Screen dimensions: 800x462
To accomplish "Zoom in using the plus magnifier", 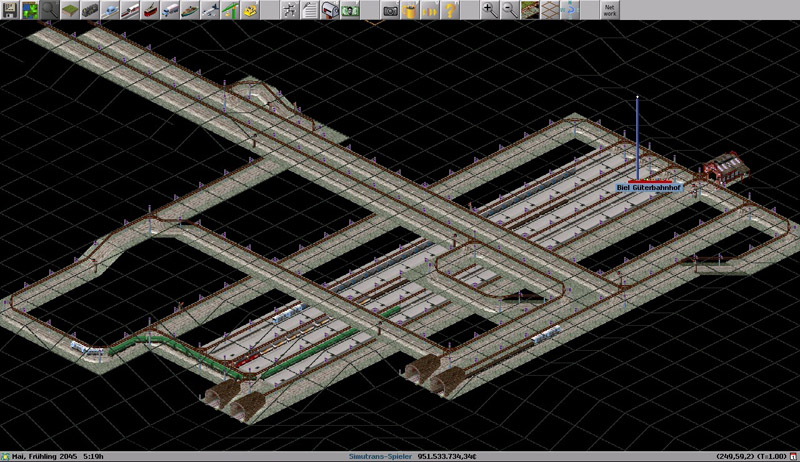I will [x=489, y=10].
